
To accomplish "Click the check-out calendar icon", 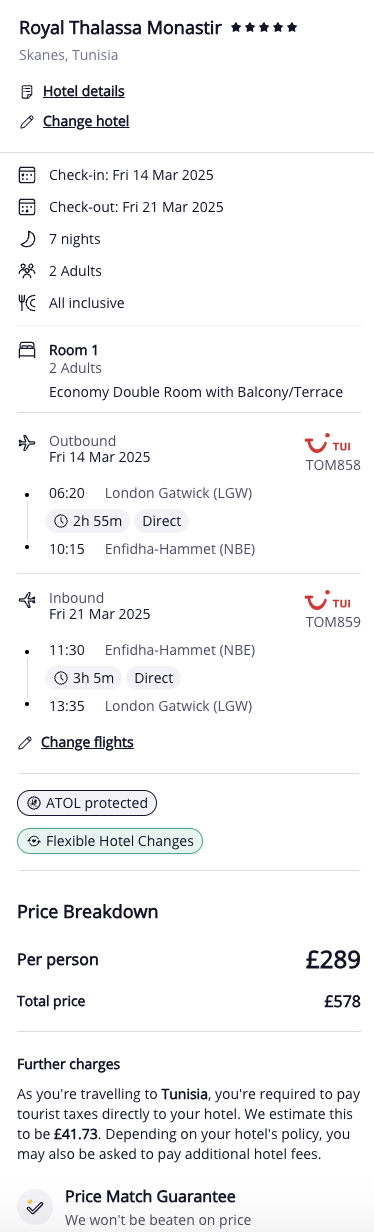I will pyautogui.click(x=27, y=207).
